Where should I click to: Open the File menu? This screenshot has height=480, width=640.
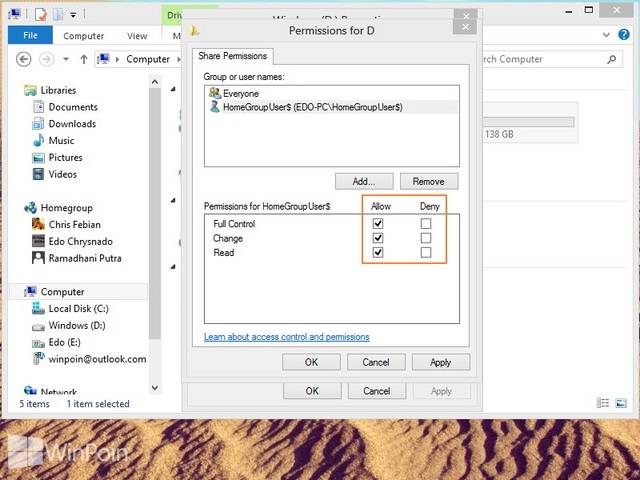(30, 35)
